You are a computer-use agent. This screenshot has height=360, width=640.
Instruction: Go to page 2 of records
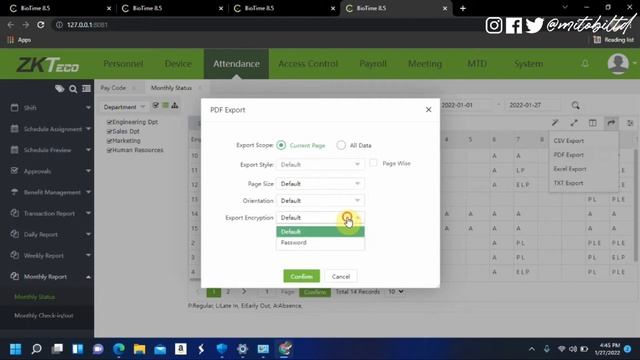228,292
